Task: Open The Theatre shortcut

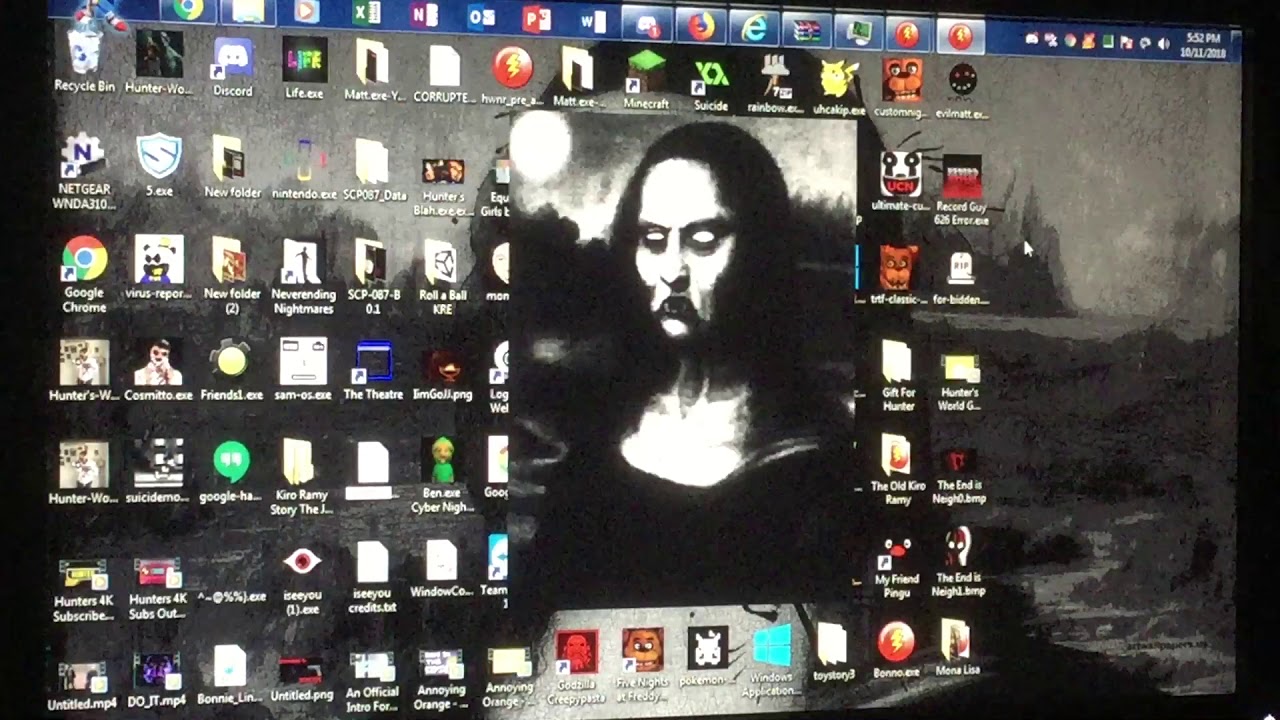Action: click(x=373, y=369)
